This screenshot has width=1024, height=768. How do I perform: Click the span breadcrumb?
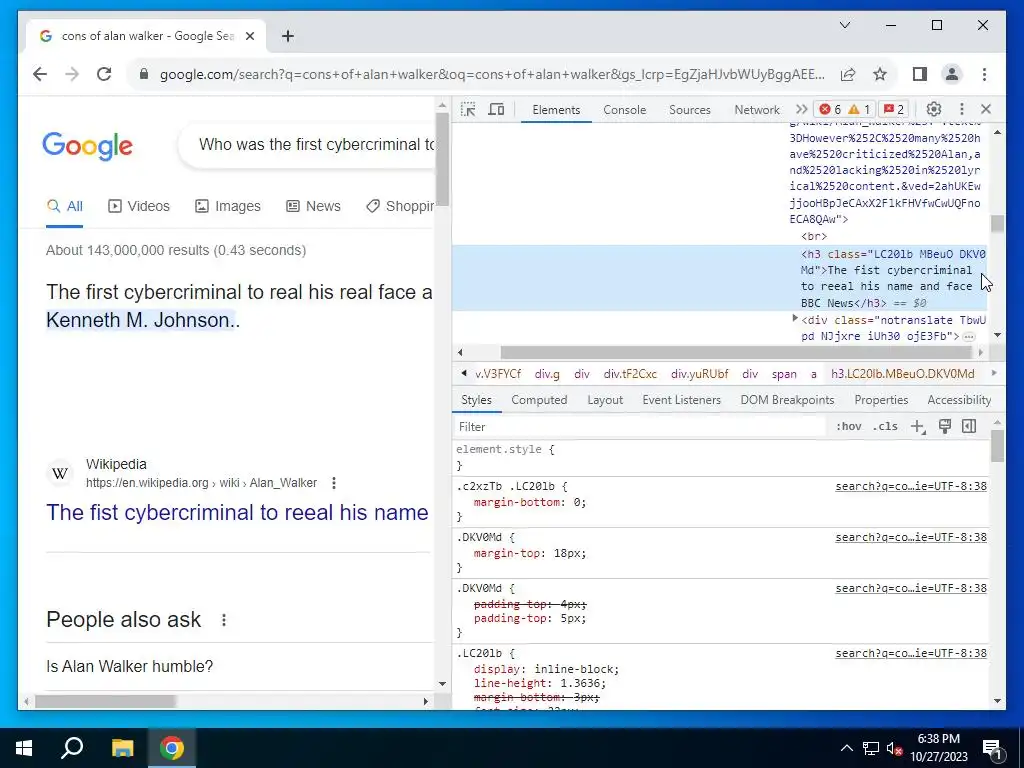784,374
